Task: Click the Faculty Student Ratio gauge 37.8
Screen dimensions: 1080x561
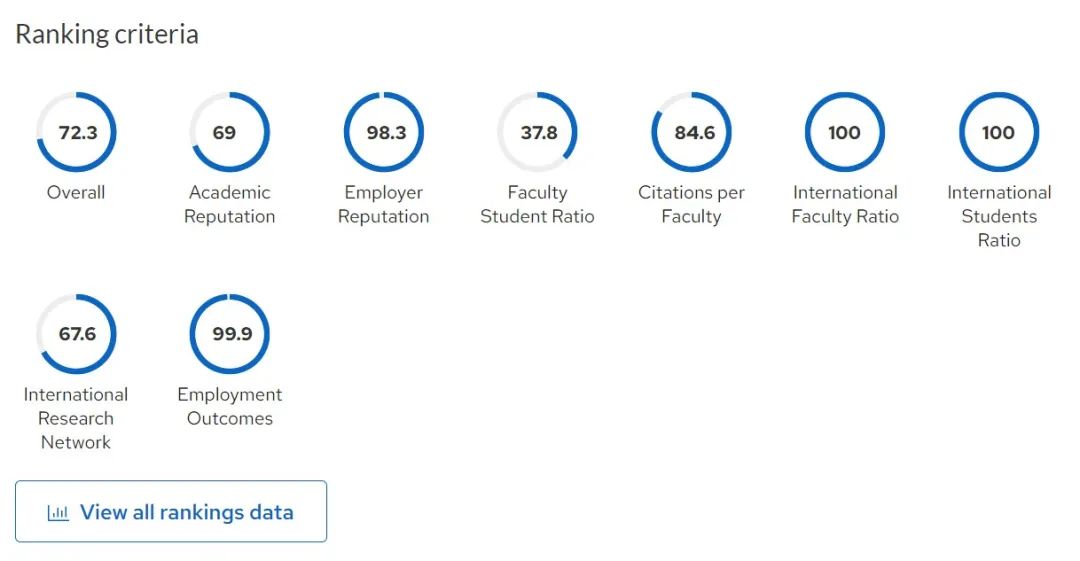Action: 538,132
